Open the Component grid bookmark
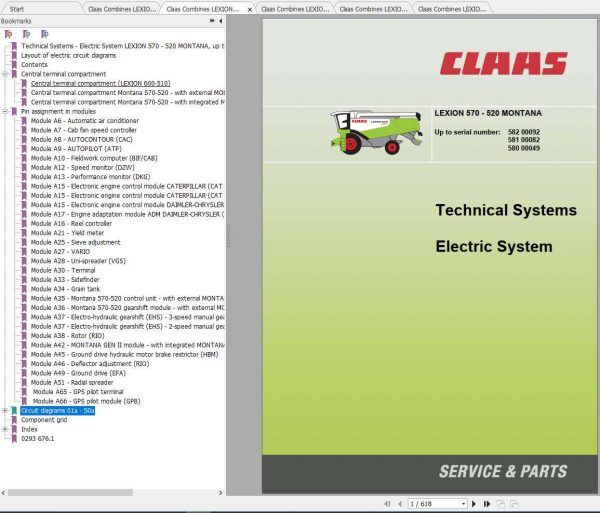This screenshot has height=513, width=600. coord(44,420)
